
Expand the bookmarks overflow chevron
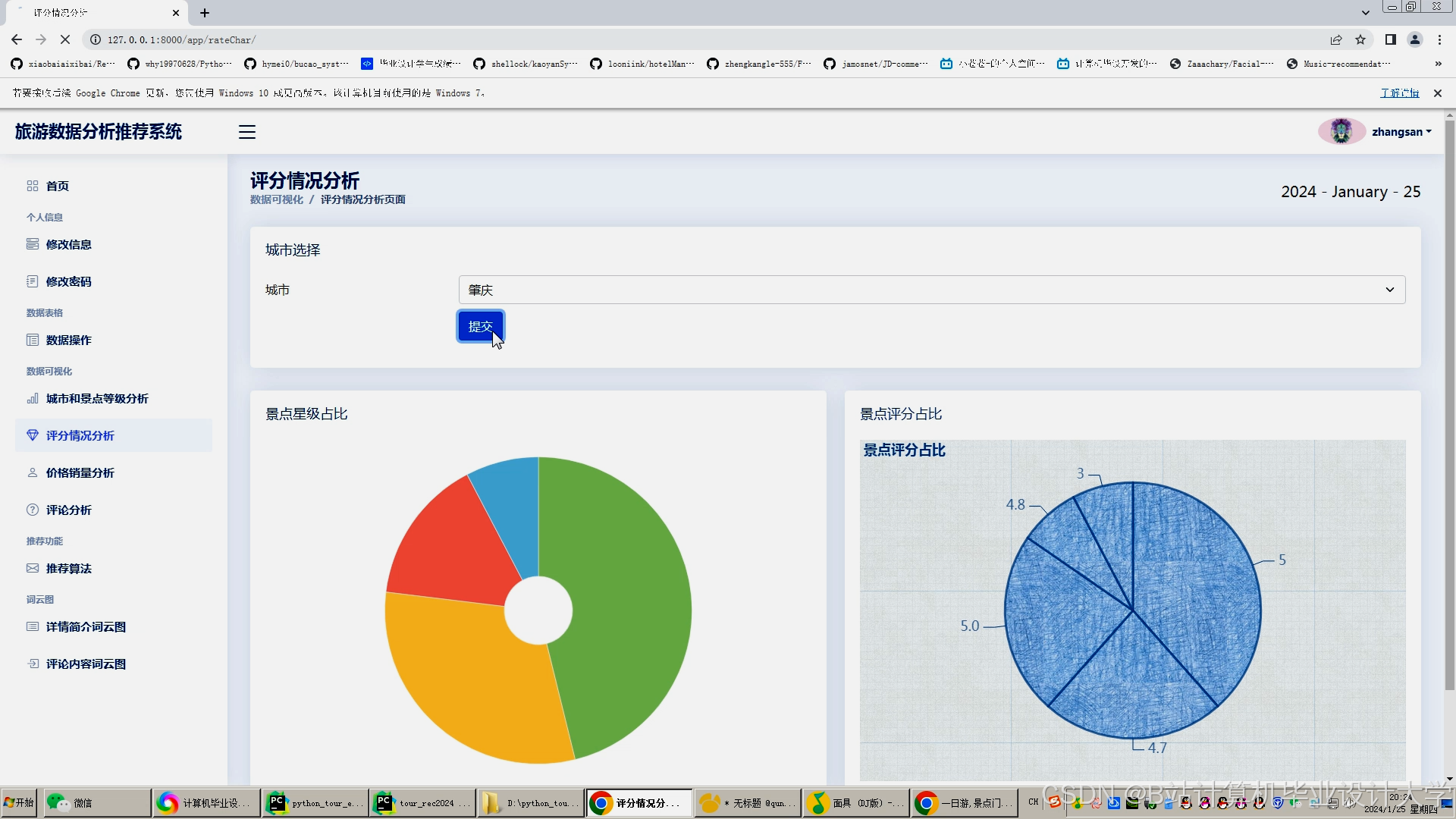pos(1438,64)
